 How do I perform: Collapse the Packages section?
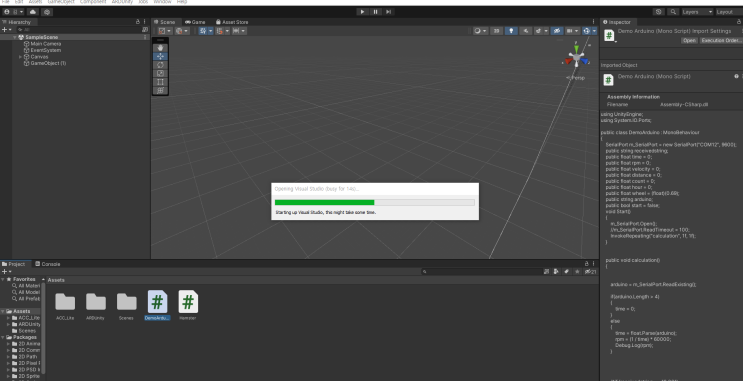coord(3,337)
